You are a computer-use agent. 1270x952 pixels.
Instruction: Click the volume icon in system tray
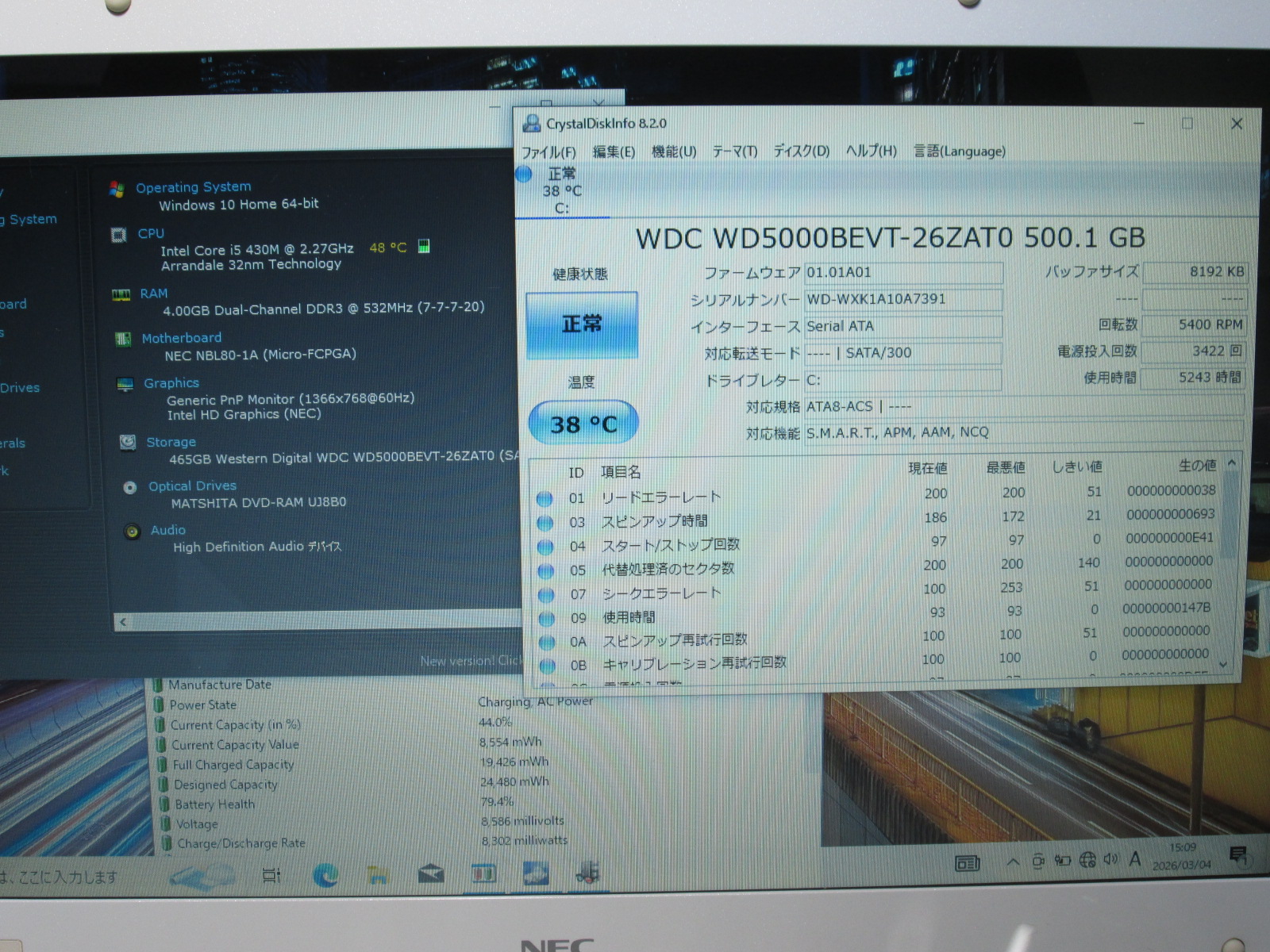1110,859
